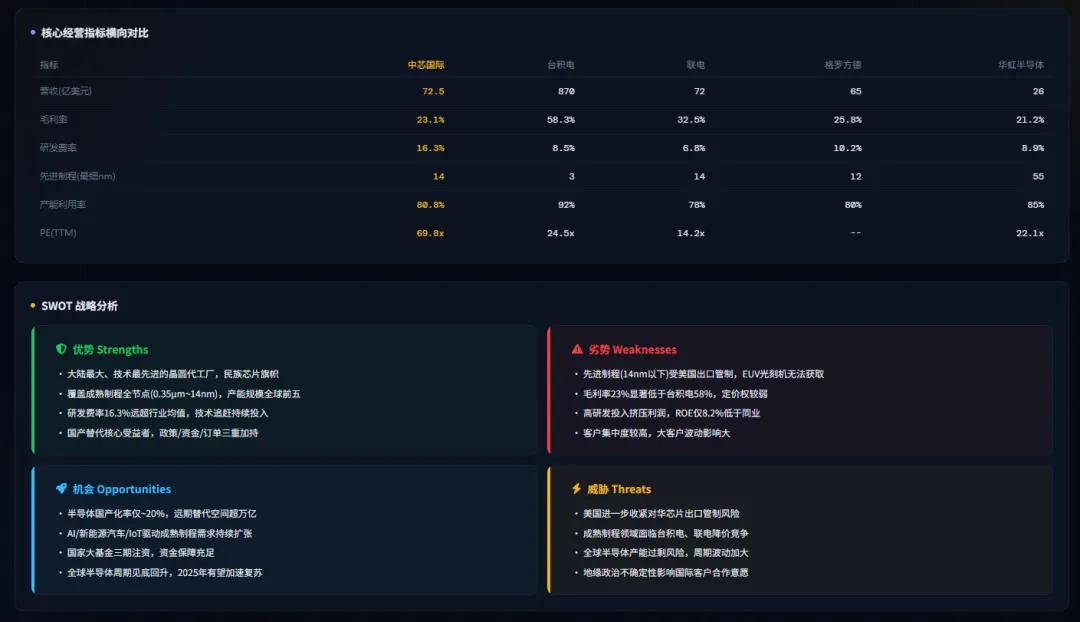Image resolution: width=1080 pixels, height=622 pixels.
Task: Click the 14.2x PE value
Action: [x=691, y=233]
